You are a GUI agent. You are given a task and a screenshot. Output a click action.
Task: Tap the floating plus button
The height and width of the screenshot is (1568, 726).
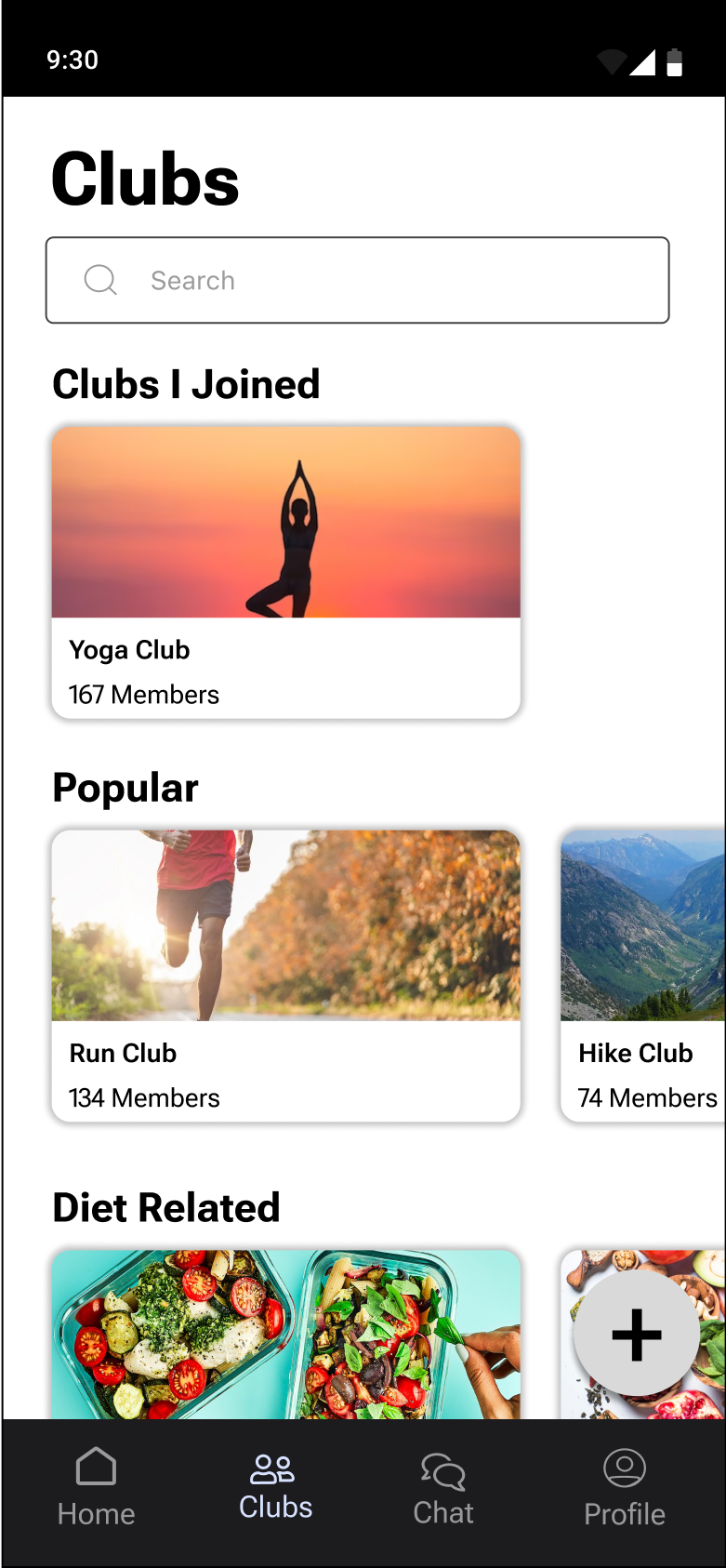click(x=637, y=1335)
